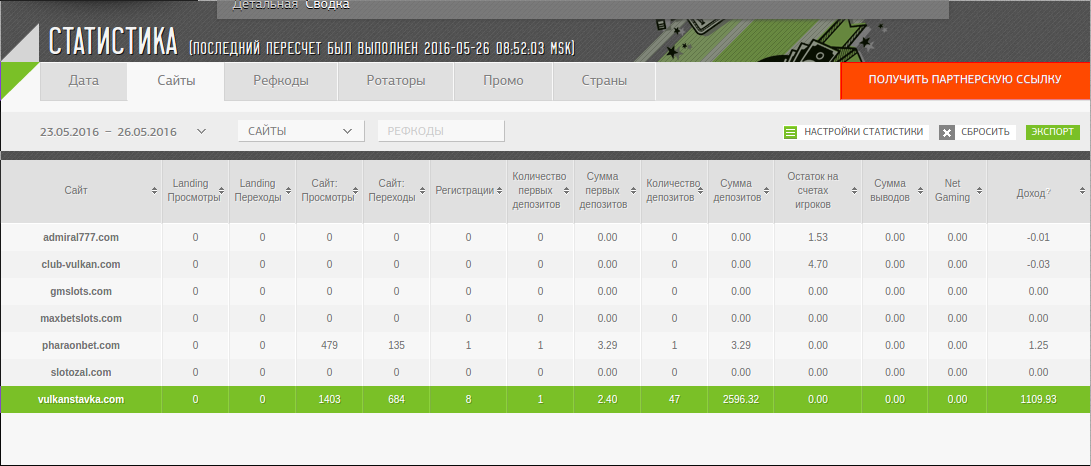The width and height of the screenshot is (1091, 466).
Task: Sort by Количество депозитов column arrows
Action: 700,191
